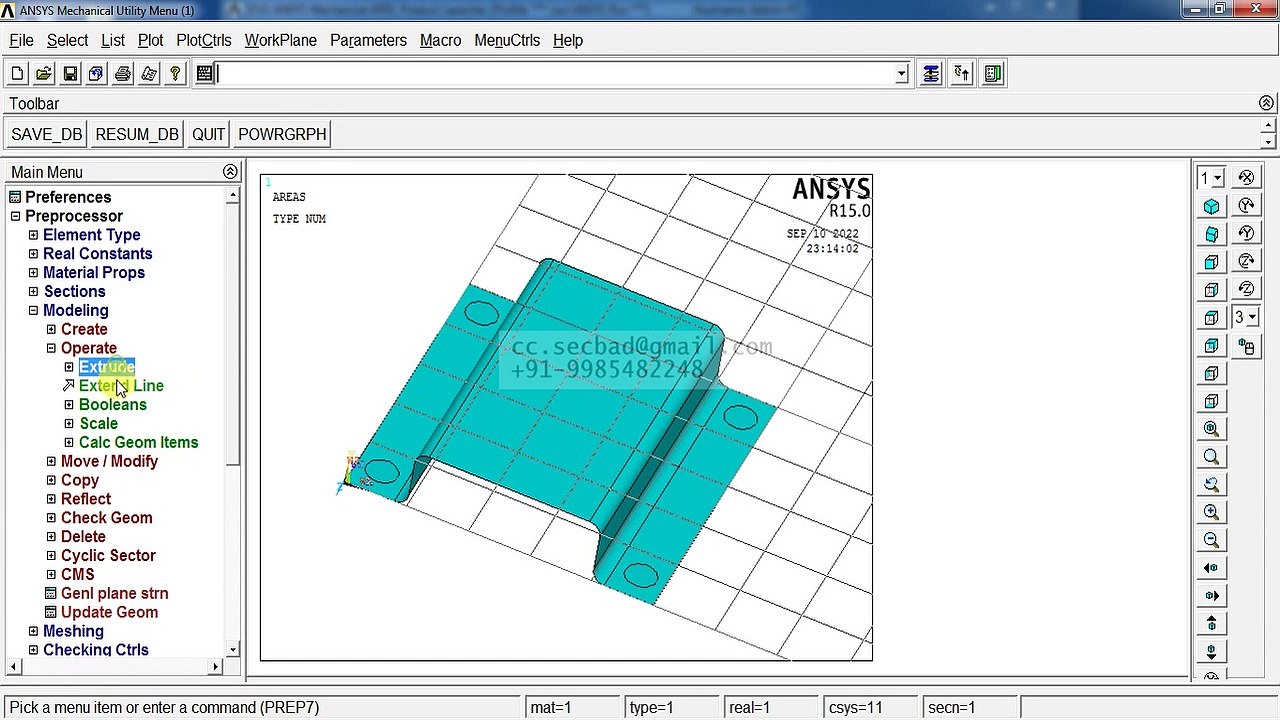Viewport: 1280px width, 720px height.
Task: Open the command input history dropdown arrow
Action: [901, 74]
